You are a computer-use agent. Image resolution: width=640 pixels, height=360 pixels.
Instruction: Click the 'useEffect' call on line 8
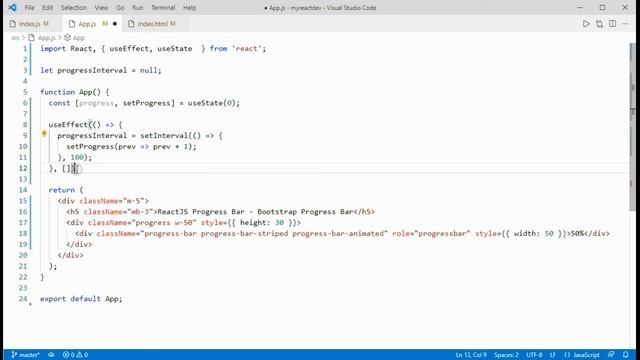coord(68,124)
